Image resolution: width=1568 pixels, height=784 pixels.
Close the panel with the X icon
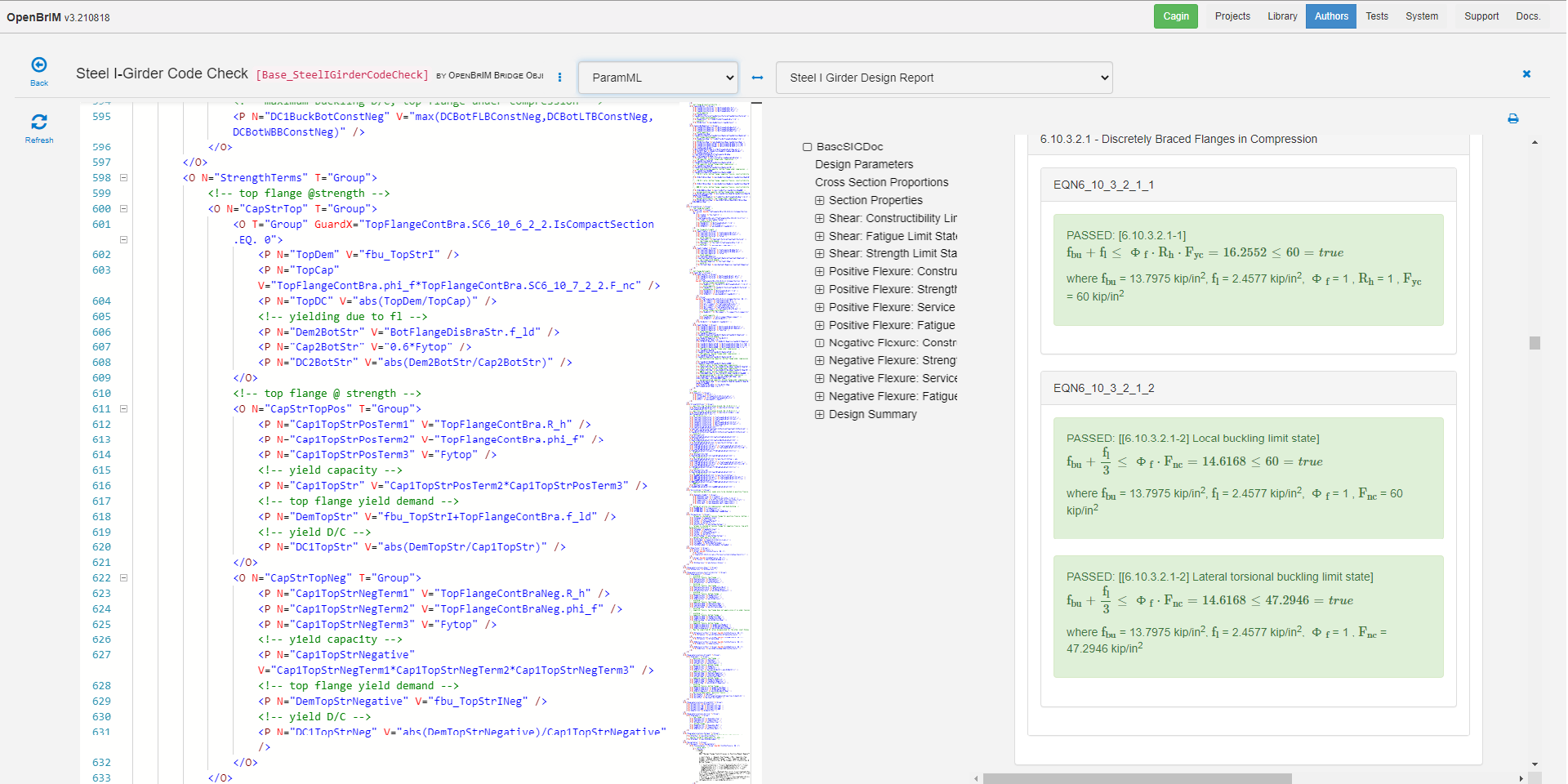[1526, 74]
